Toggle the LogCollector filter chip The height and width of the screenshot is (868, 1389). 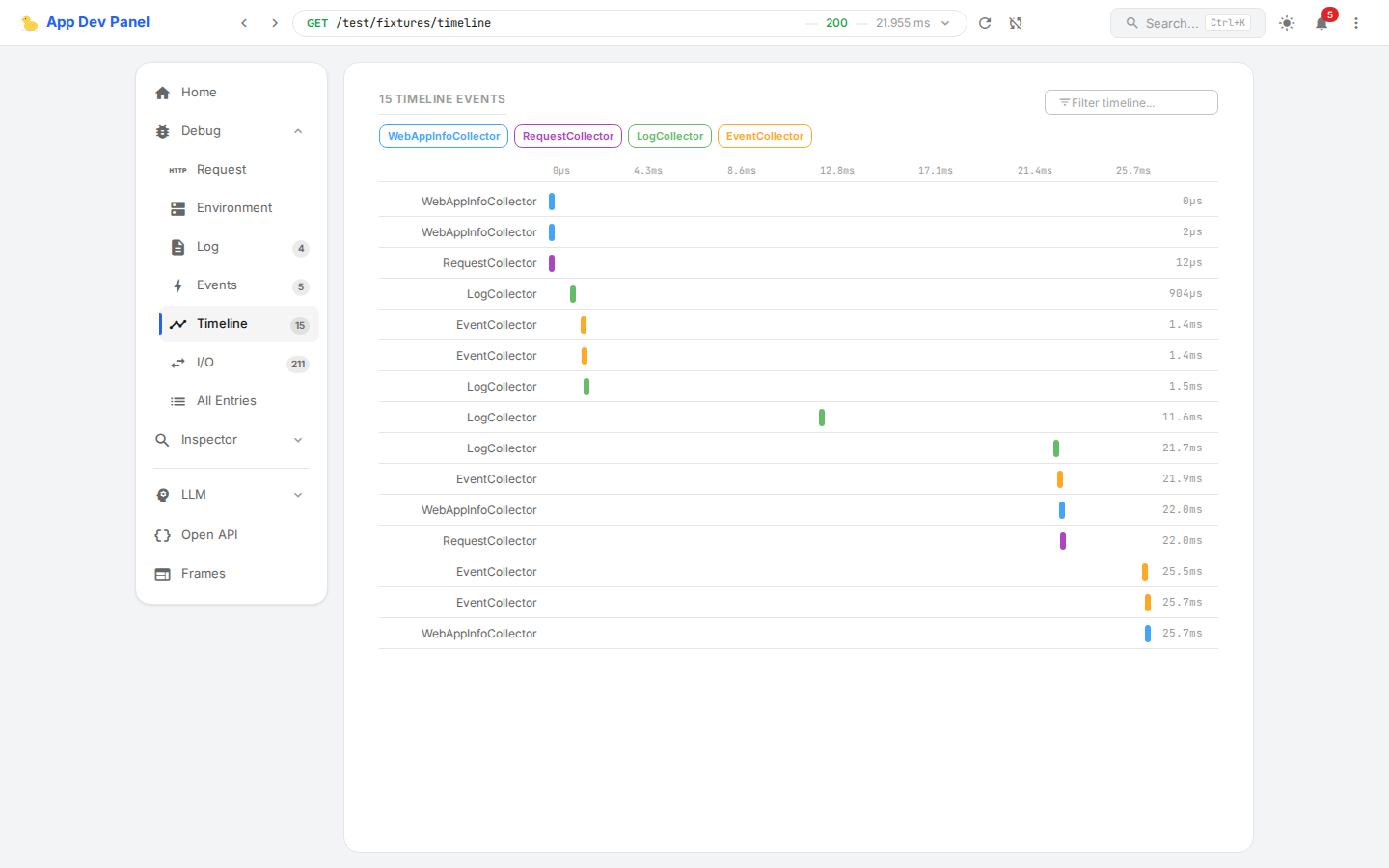tap(669, 136)
